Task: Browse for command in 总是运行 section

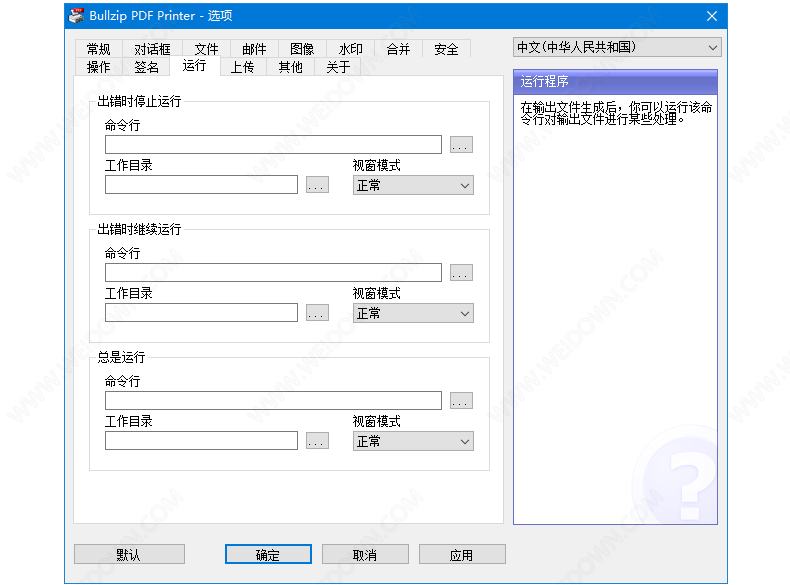Action: pyautogui.click(x=461, y=401)
